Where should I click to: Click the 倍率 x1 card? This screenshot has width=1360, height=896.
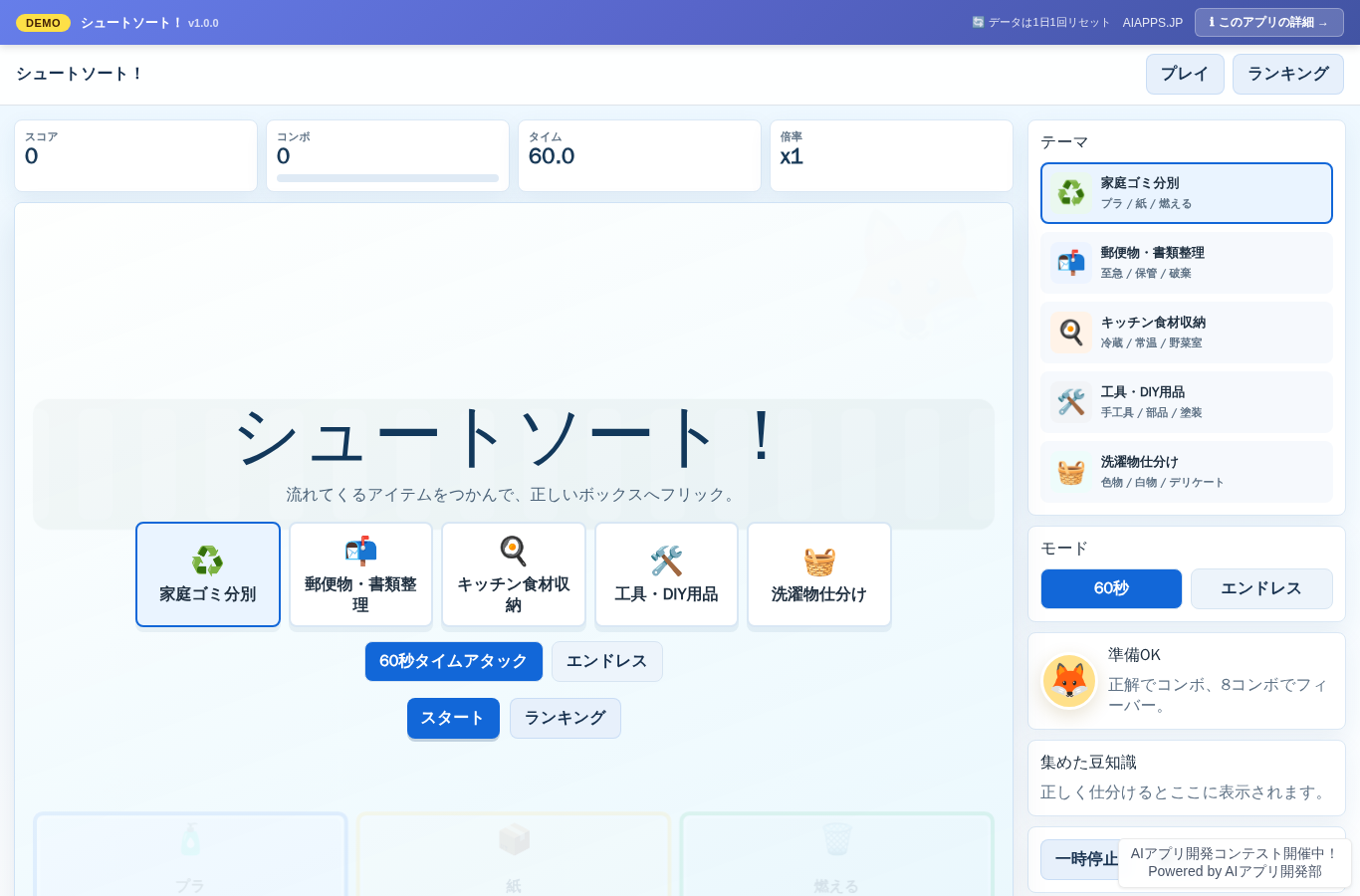coord(891,155)
